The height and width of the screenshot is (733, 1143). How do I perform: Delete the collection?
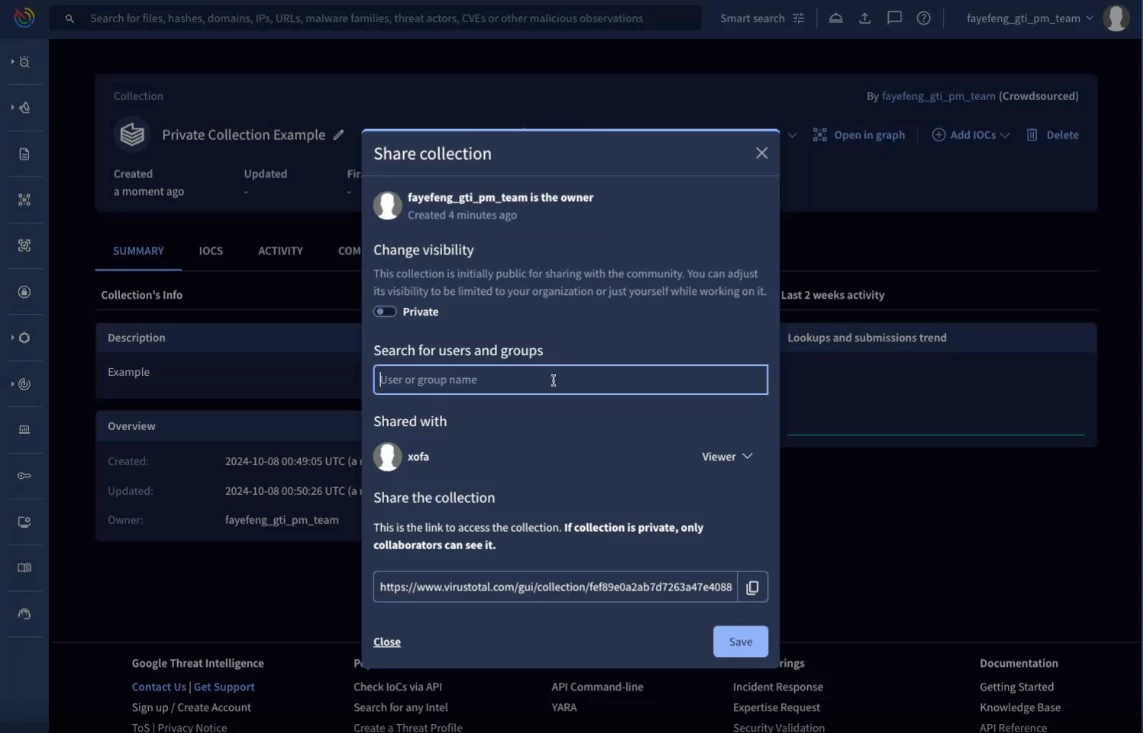coord(1052,135)
